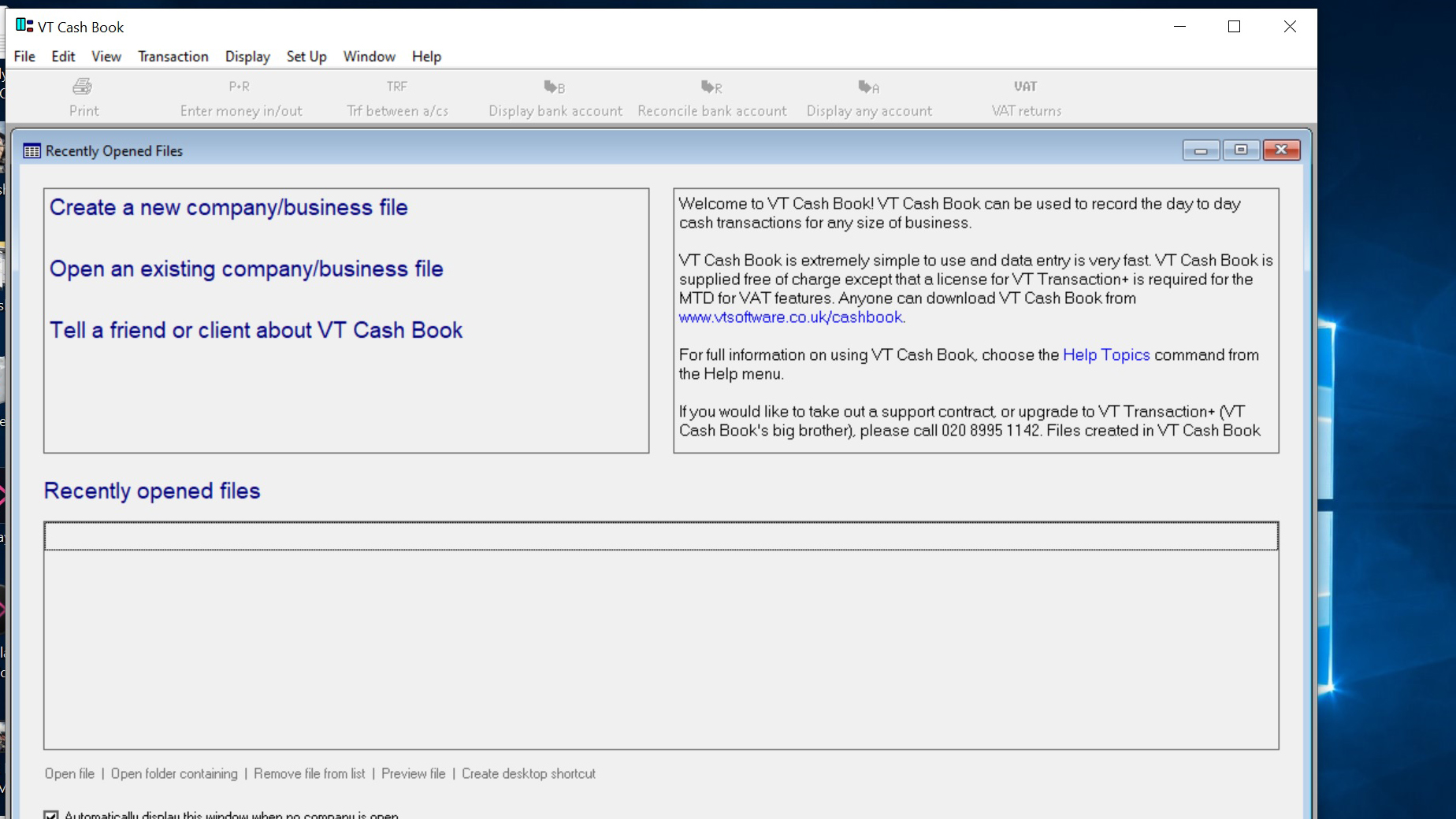This screenshot has width=1456, height=819.
Task: Open the Display menu
Action: point(247,57)
